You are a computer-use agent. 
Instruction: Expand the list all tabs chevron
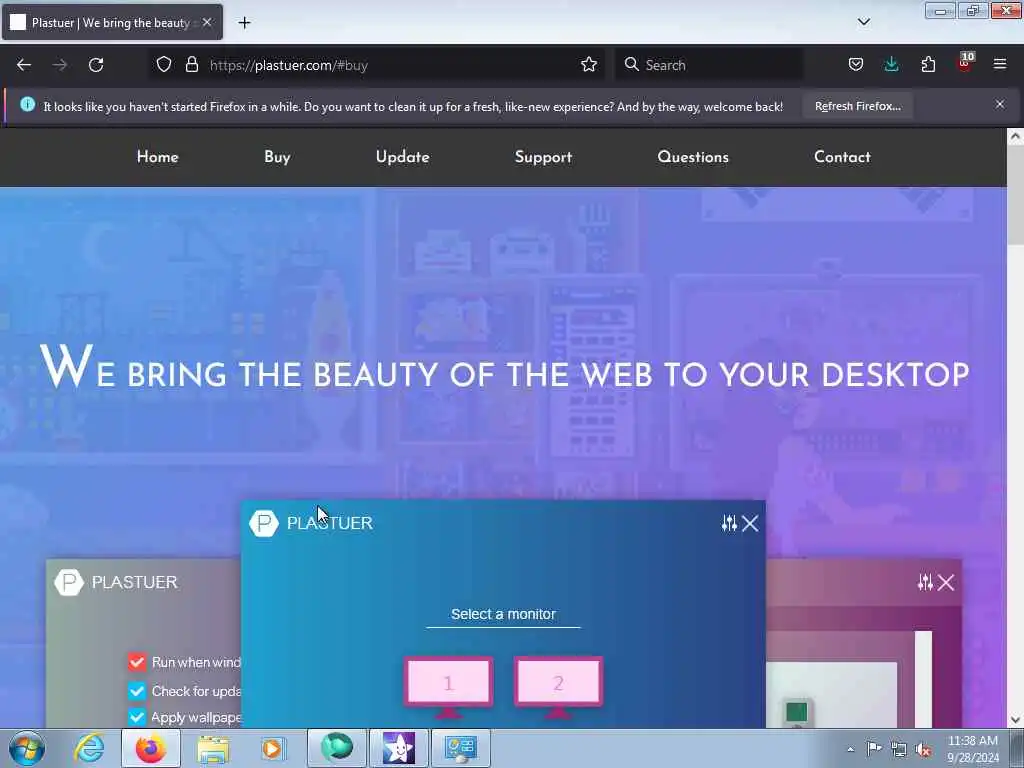[x=863, y=22]
